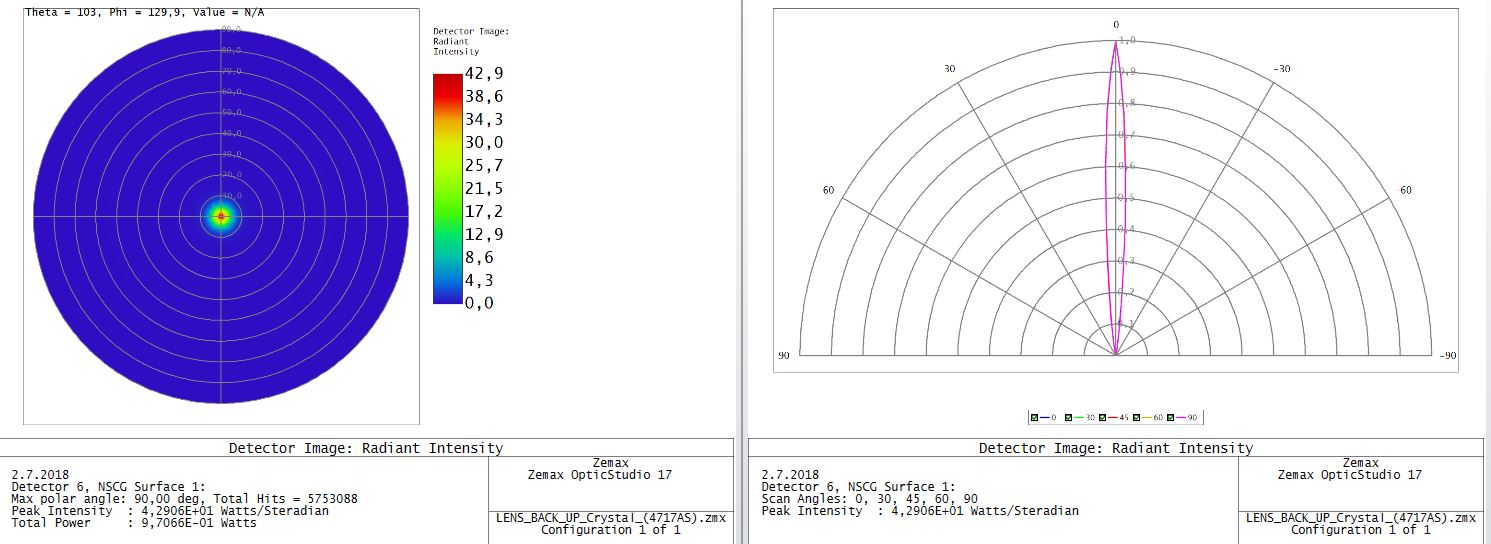Screen dimensions: 1491x544
Task: Toggle the 45 degree red scan checkbox
Action: (x=1102, y=418)
